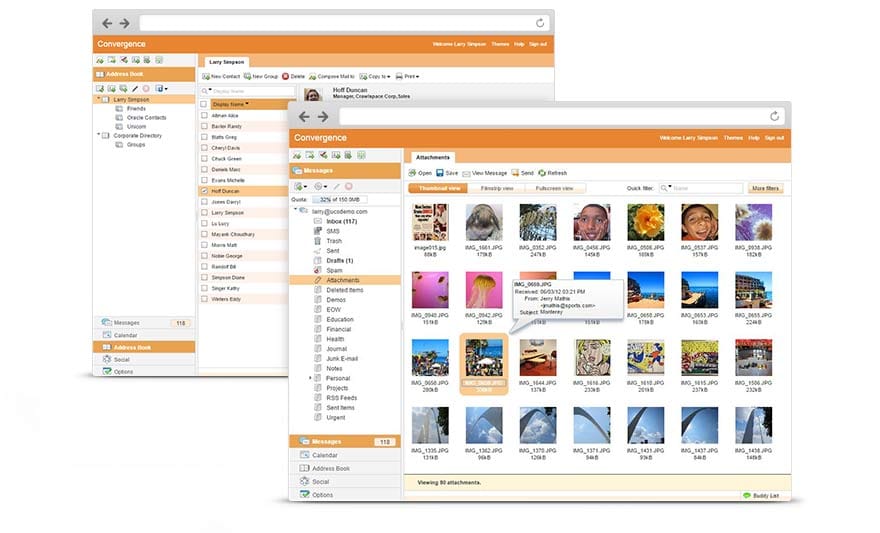Open Help link in front window header

coord(754,138)
